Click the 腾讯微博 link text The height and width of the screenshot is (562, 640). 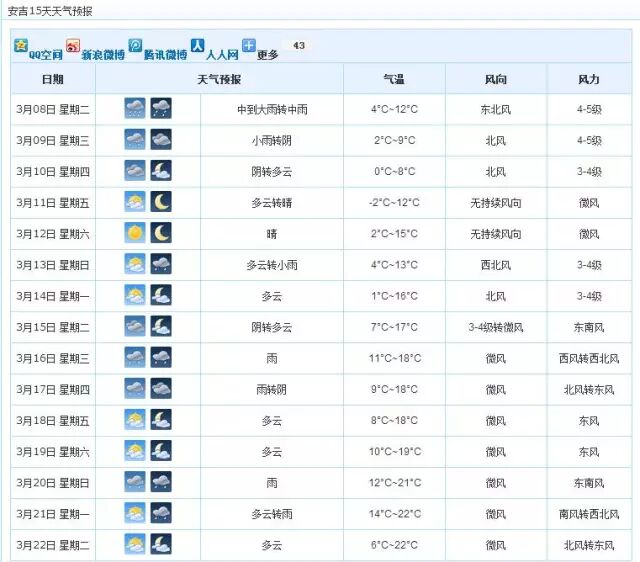click(165, 55)
